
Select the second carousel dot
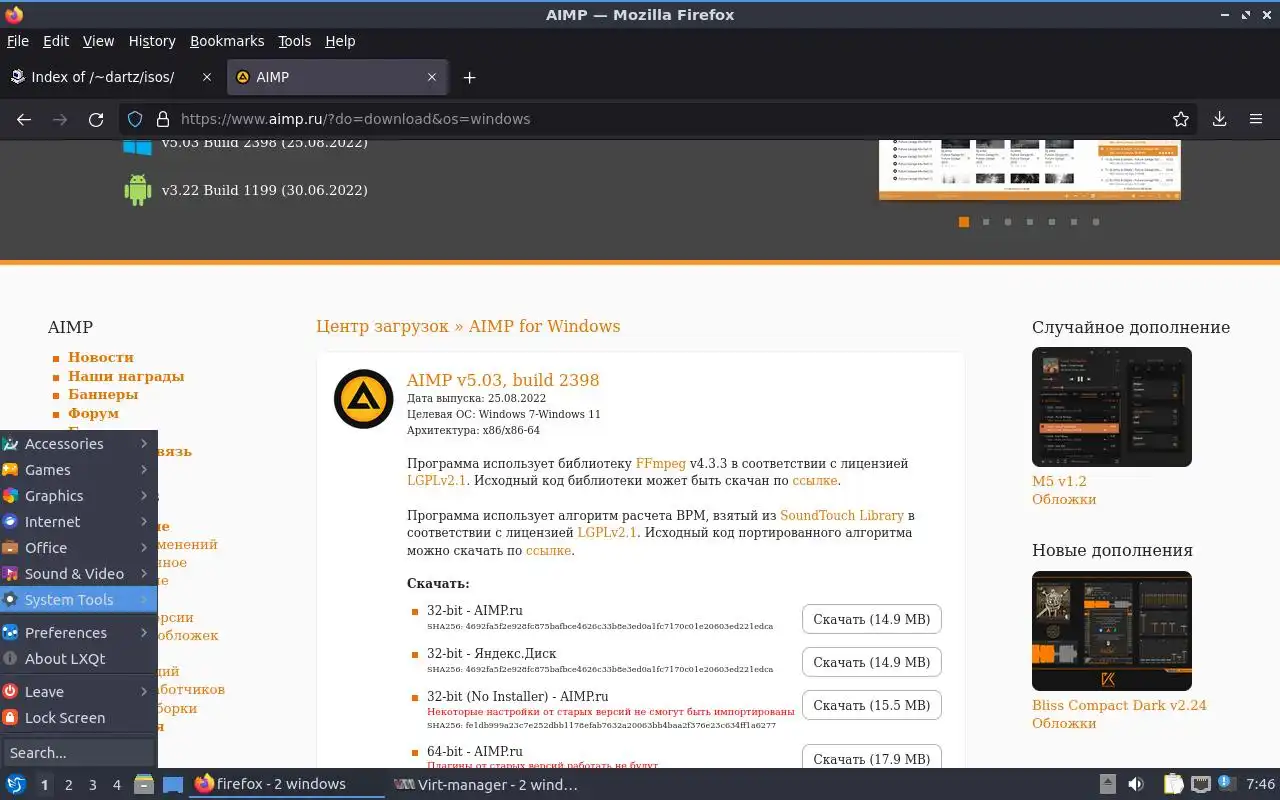click(986, 222)
